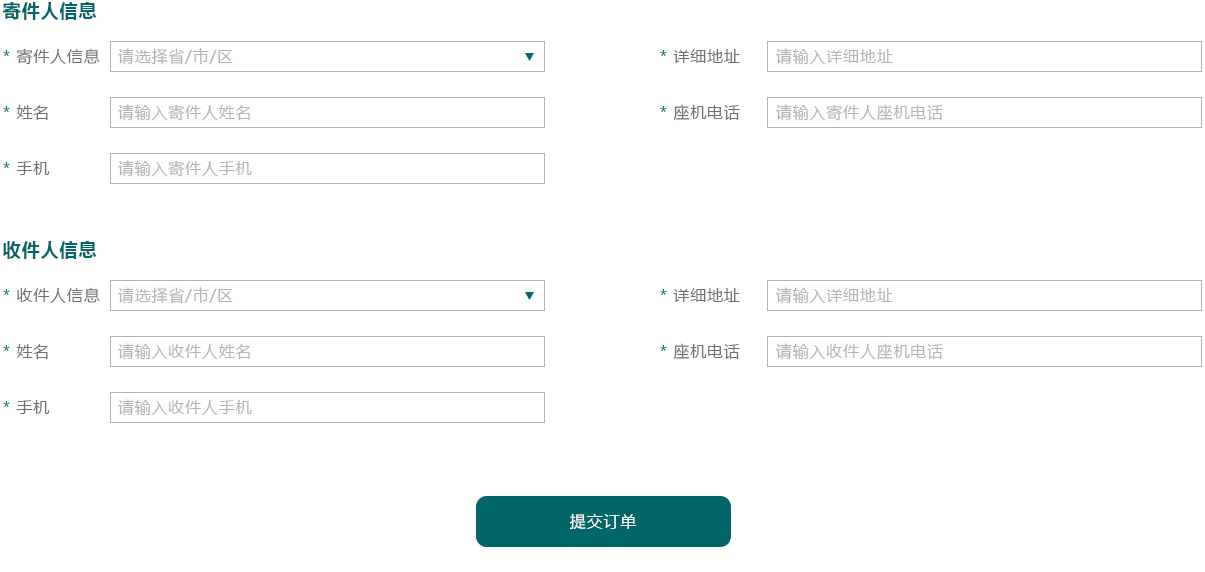The image size is (1205, 572).
Task: Click recipient section's 详细地址 label
Action: [x=706, y=296]
